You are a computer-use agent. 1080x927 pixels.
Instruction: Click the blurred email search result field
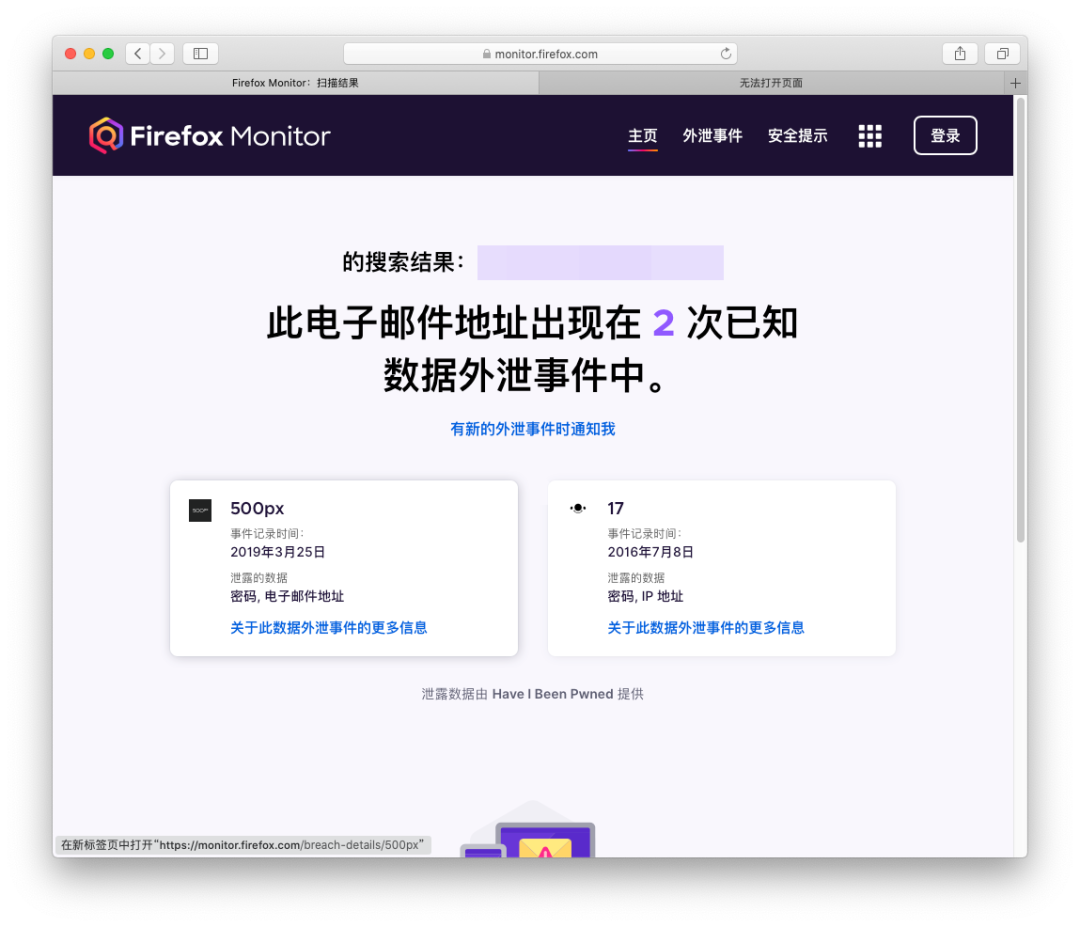[600, 262]
